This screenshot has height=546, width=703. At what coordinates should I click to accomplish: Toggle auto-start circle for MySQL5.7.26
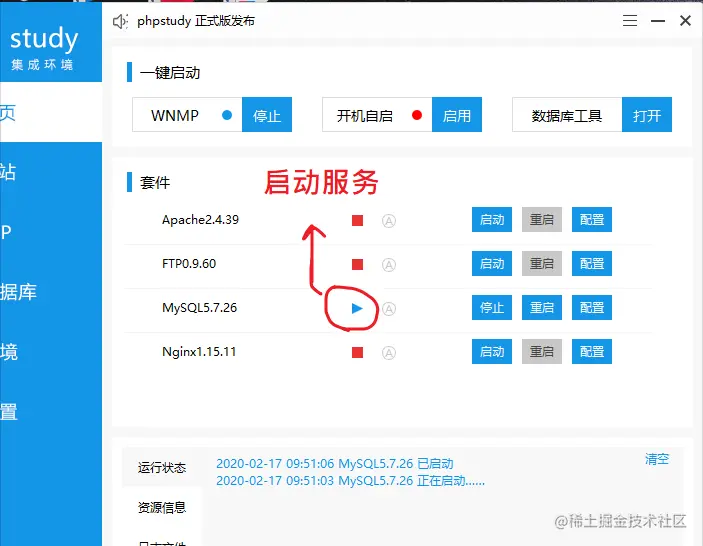click(389, 309)
